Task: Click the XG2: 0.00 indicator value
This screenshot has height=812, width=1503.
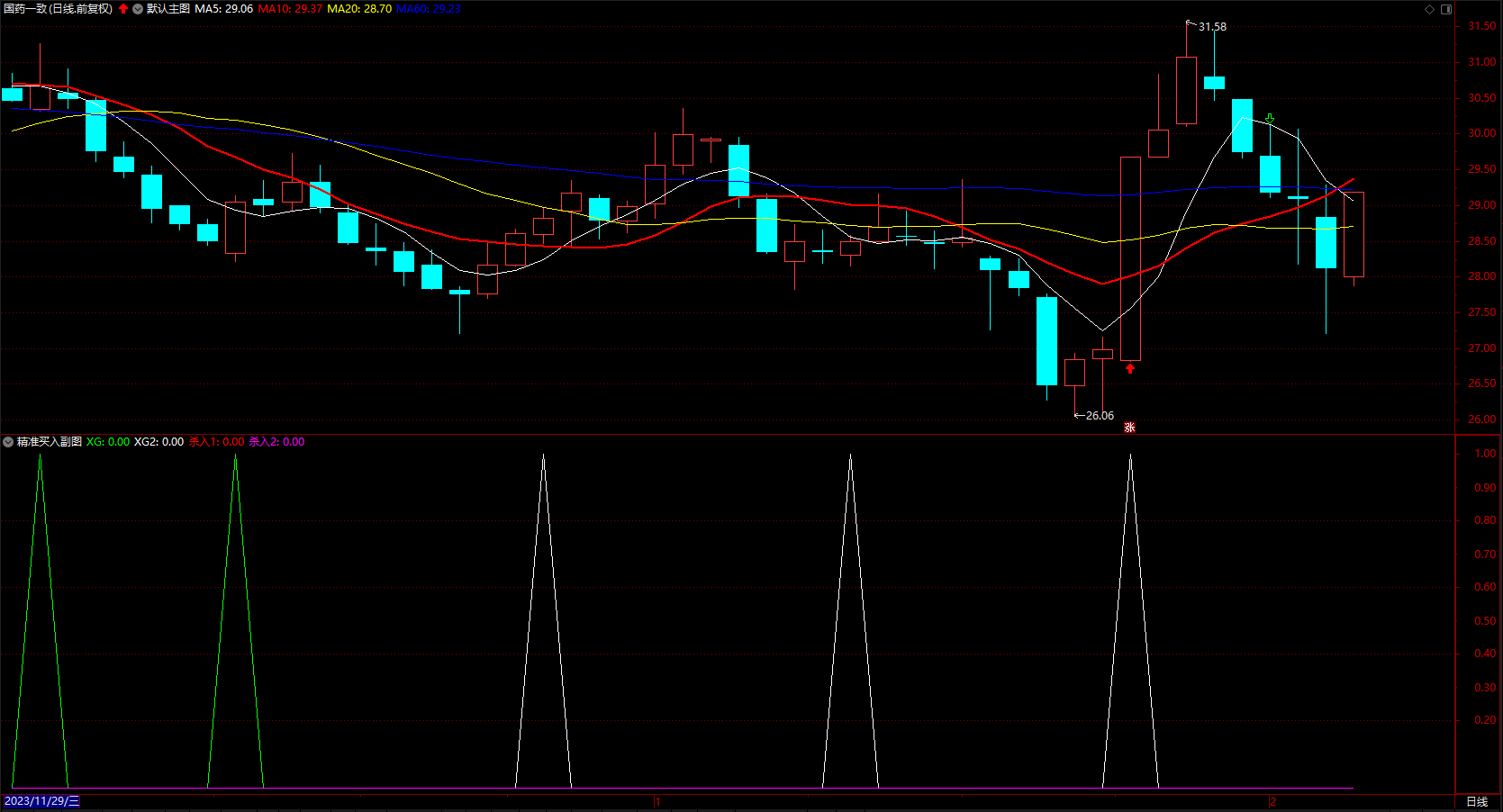Action: [x=158, y=442]
